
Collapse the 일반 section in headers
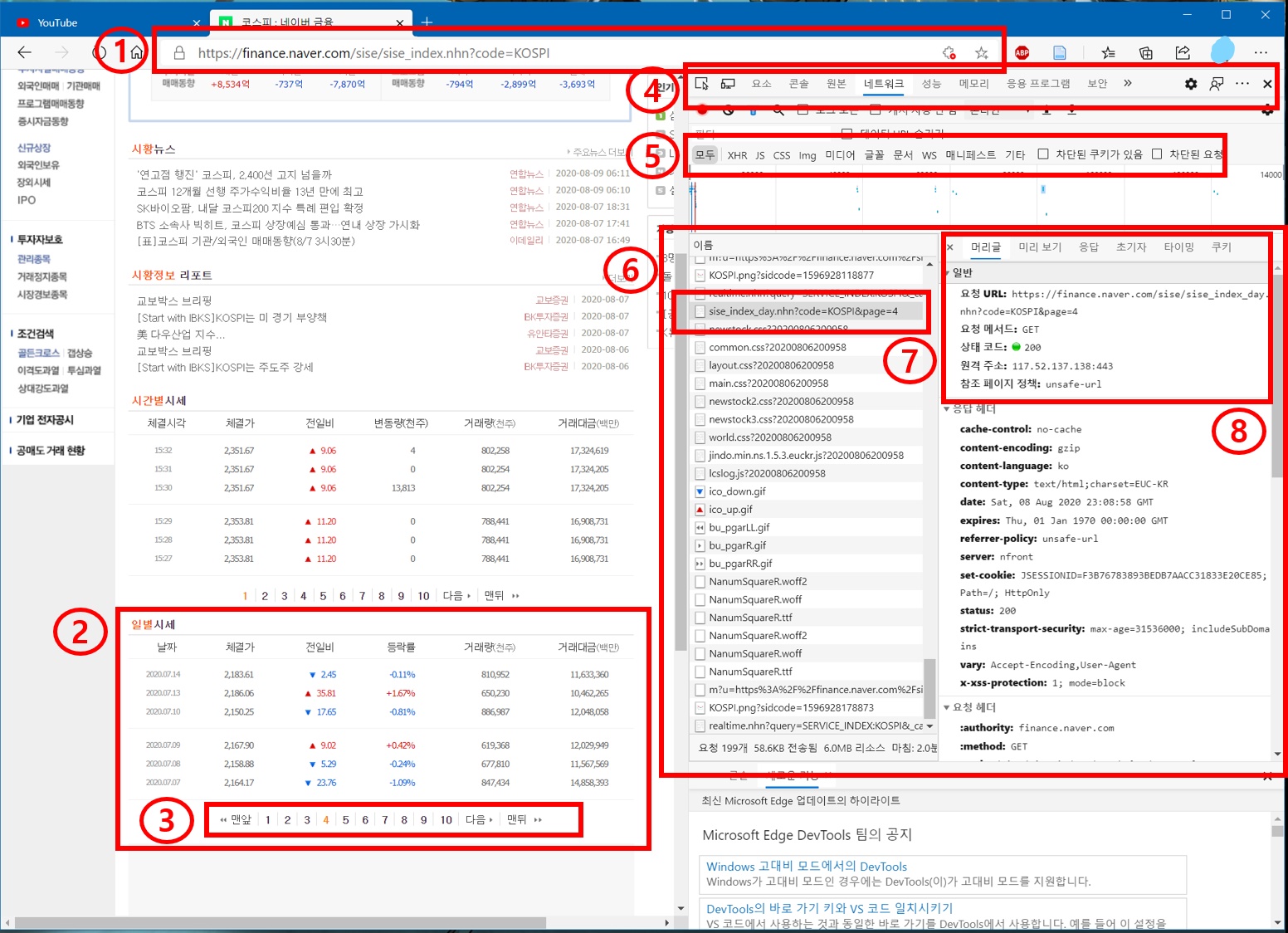(x=947, y=273)
